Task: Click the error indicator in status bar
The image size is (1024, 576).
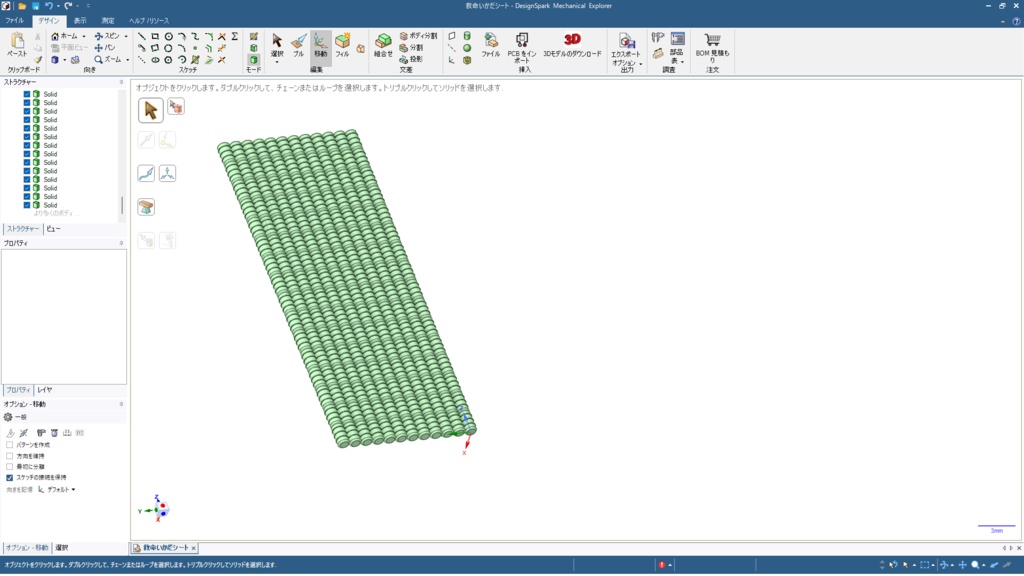Action: pos(662,565)
